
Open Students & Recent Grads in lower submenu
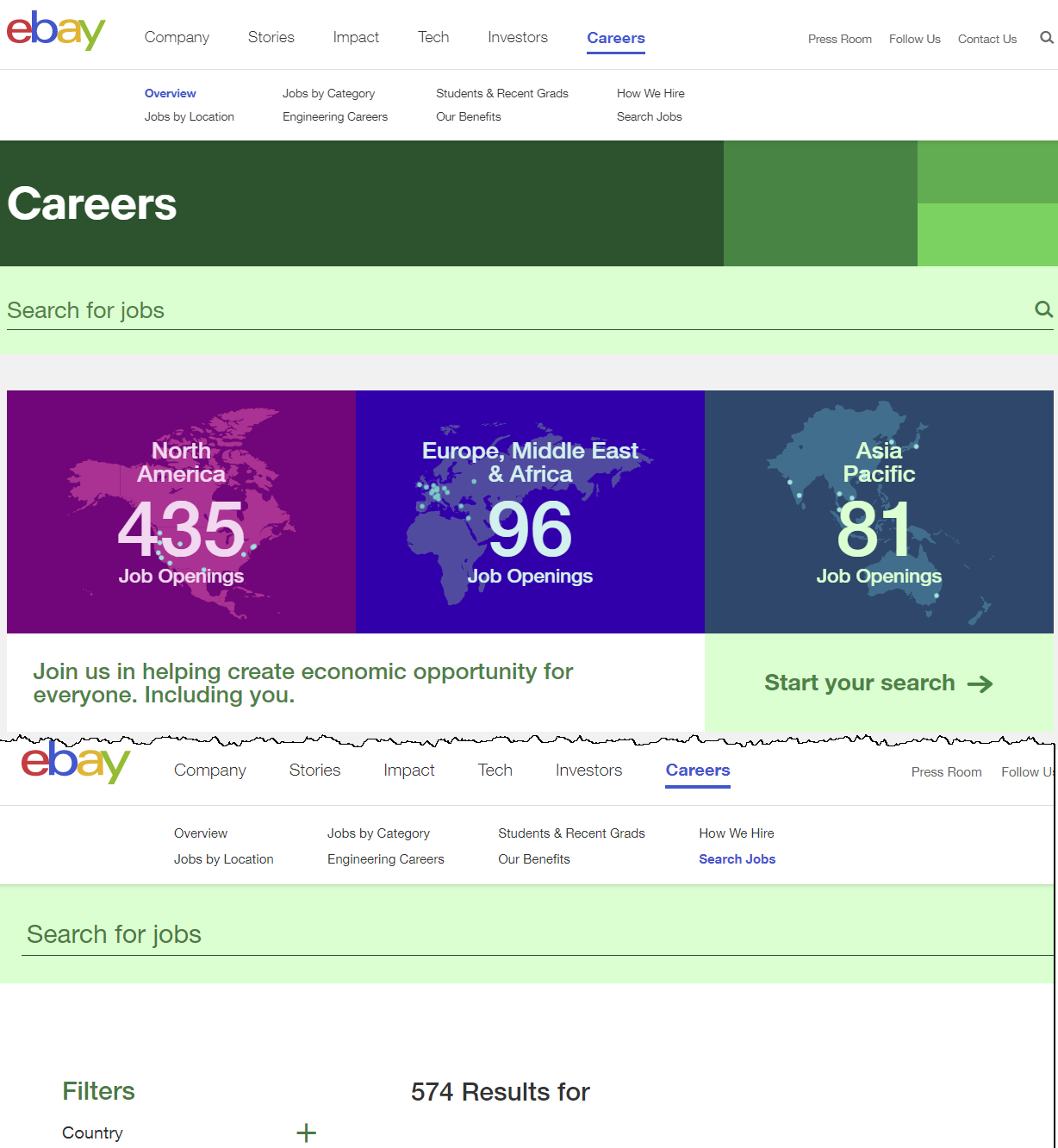coord(572,833)
